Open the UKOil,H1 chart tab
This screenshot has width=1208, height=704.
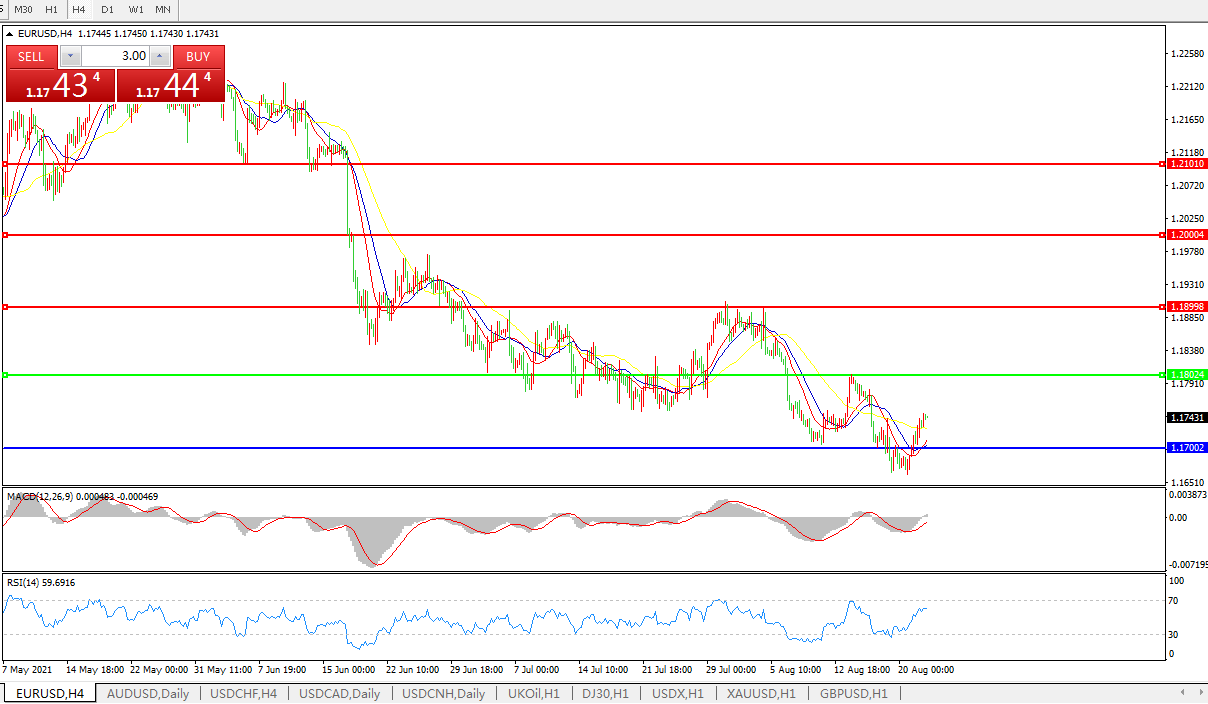tap(533, 693)
